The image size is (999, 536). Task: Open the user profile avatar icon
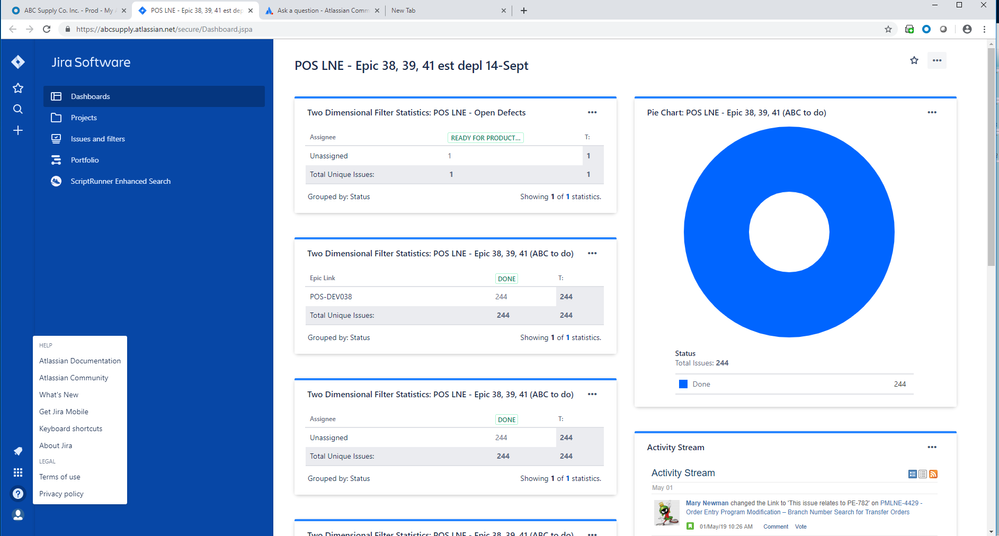pos(18,515)
